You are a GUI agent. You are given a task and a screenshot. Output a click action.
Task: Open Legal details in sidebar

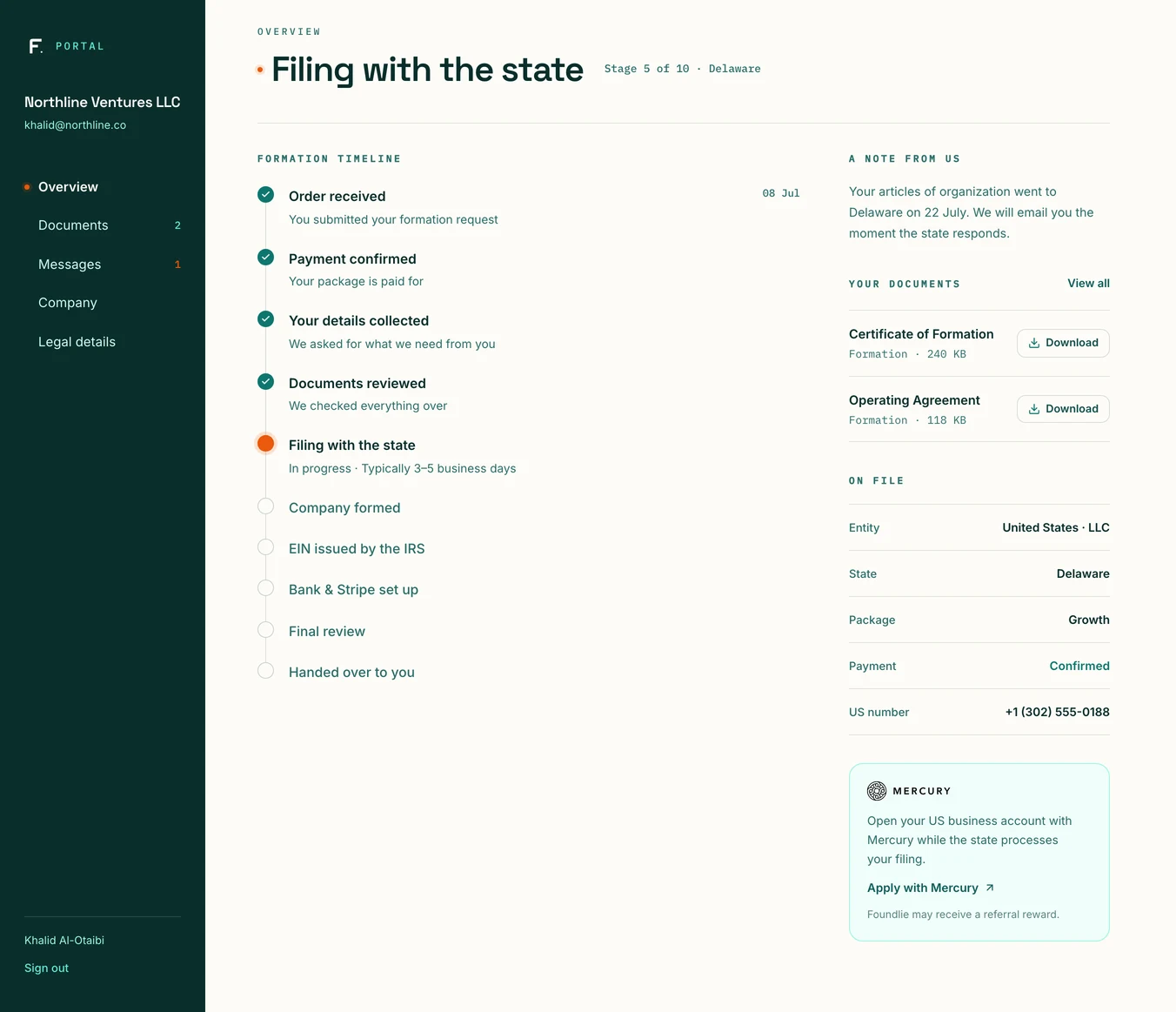(103, 342)
